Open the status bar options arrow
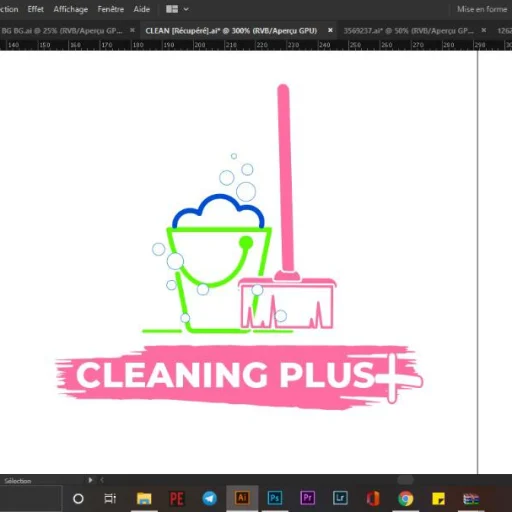512x512 pixels. [90, 480]
